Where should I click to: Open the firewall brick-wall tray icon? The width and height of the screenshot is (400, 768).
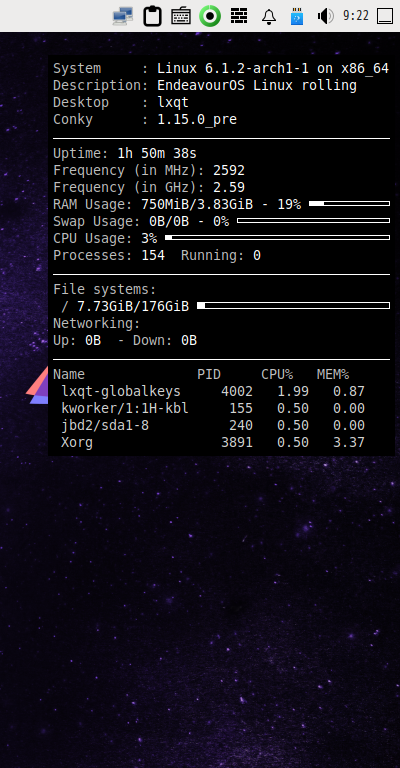[x=239, y=16]
